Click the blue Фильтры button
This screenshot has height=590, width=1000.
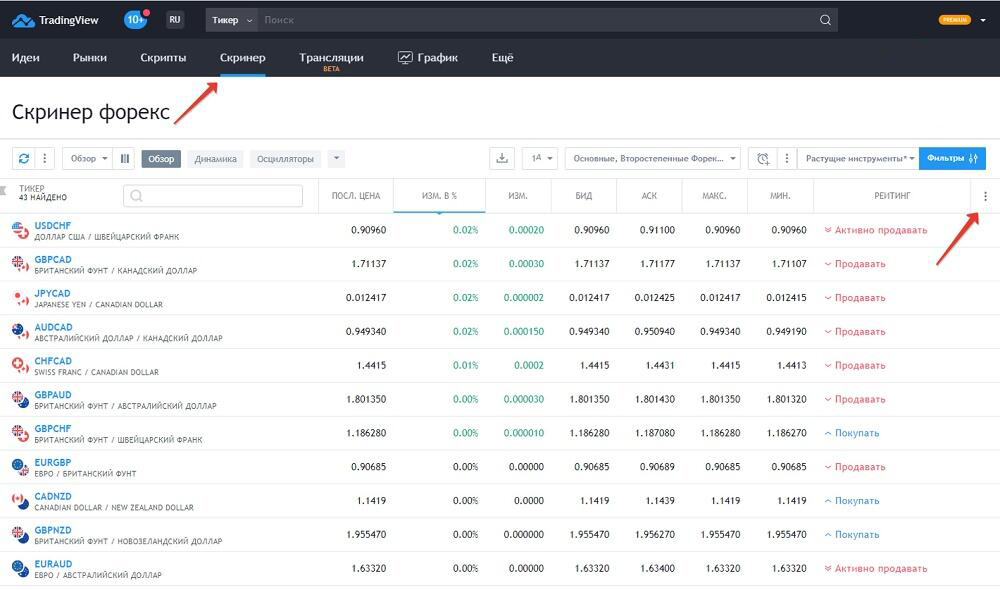pos(952,159)
